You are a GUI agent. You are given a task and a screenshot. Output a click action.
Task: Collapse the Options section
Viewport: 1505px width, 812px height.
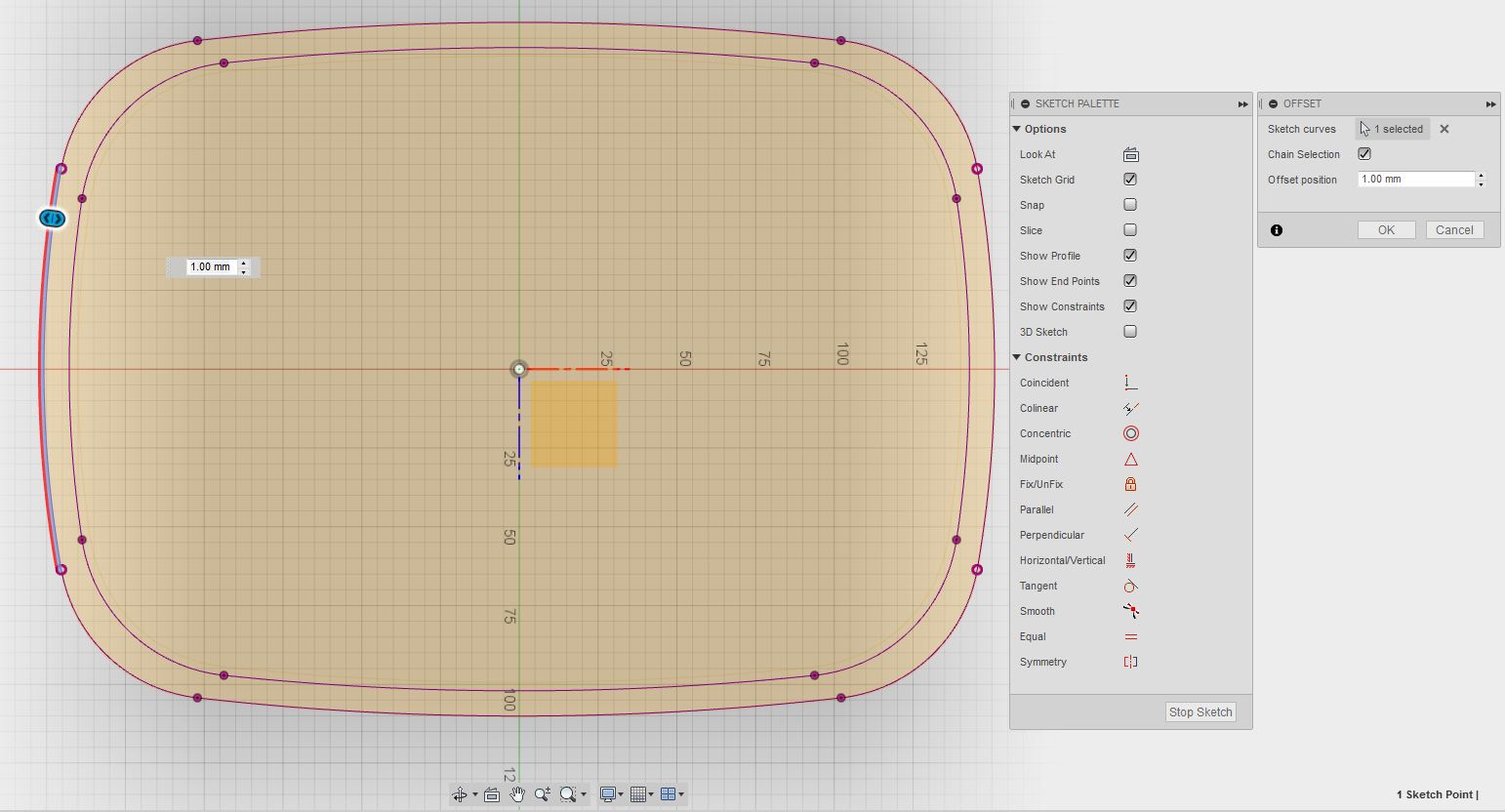(1017, 128)
